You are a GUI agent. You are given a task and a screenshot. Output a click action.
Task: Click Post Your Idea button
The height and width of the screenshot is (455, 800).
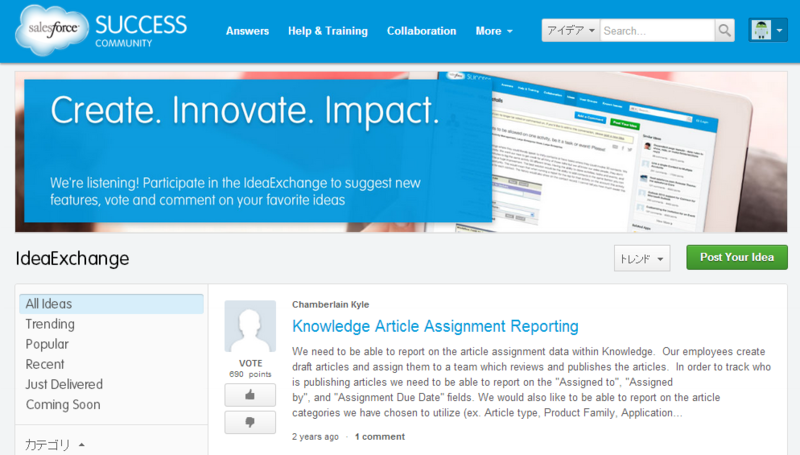[x=737, y=258]
